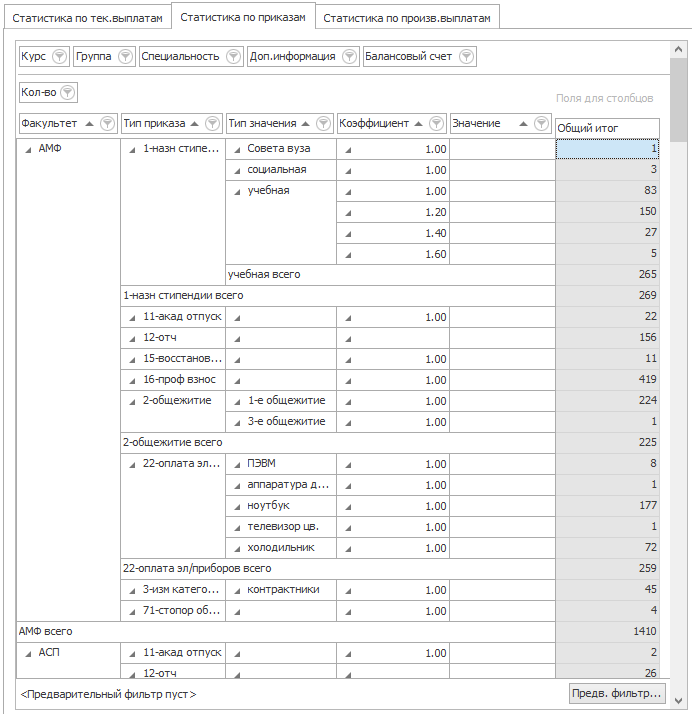This screenshot has height=714, width=692.
Task: Switch to Статистика по тек.выплатам tab
Action: pyautogui.click(x=87, y=18)
